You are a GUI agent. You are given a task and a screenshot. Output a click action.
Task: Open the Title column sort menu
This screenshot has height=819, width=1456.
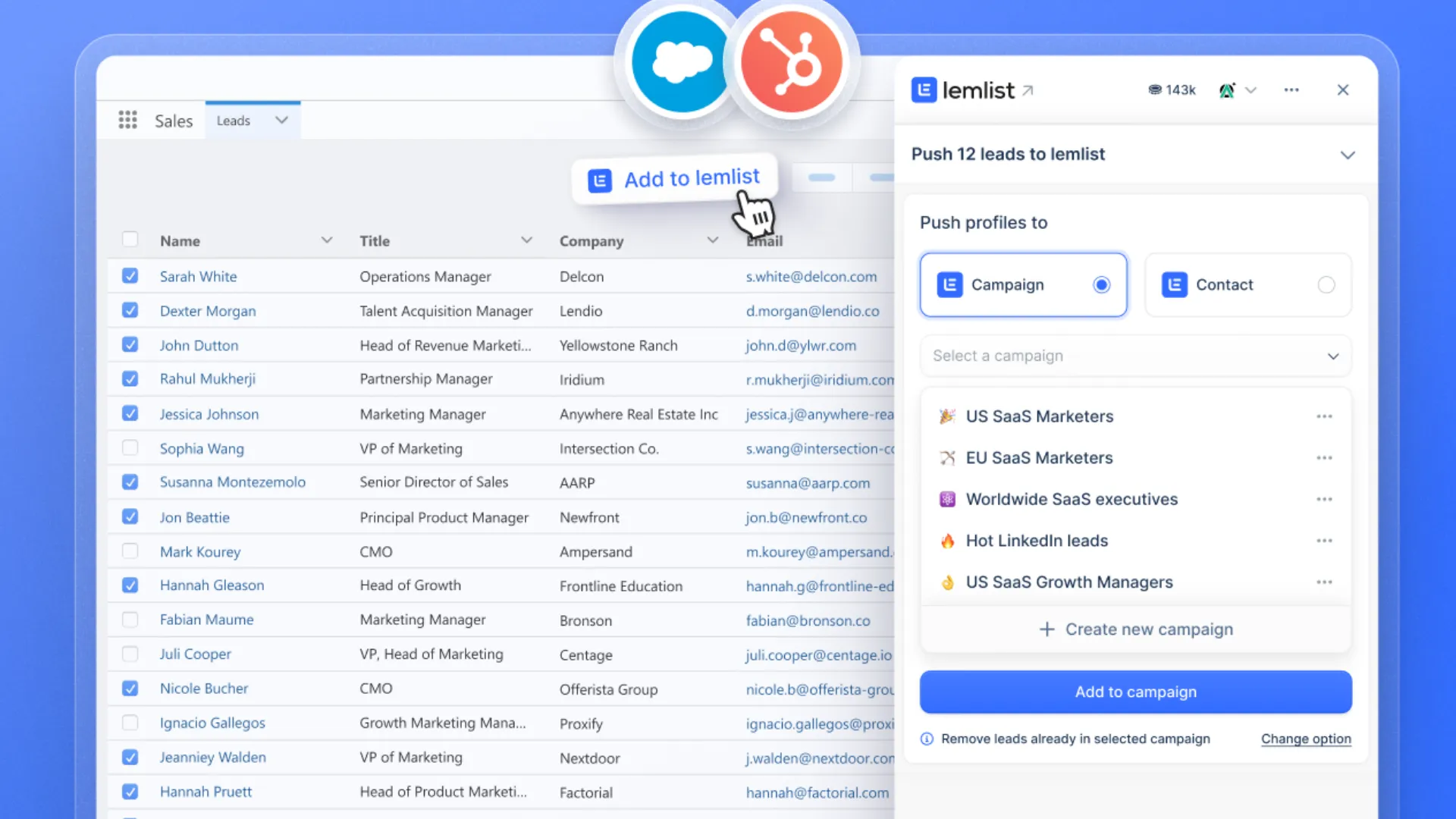click(x=526, y=240)
